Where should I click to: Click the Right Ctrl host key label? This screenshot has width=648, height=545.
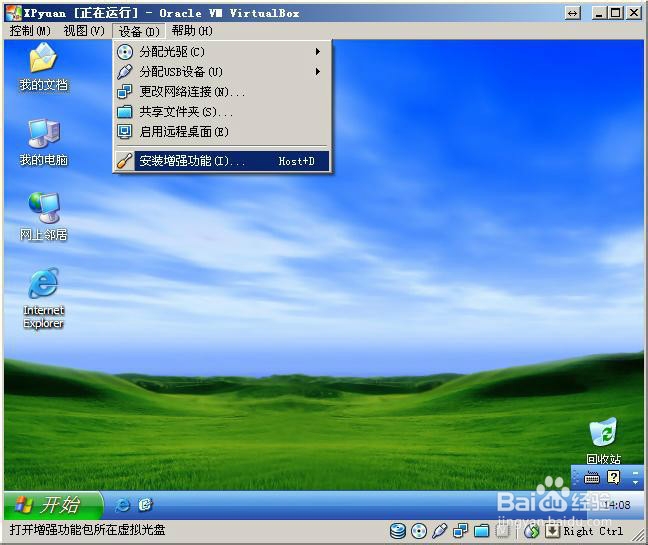point(593,531)
